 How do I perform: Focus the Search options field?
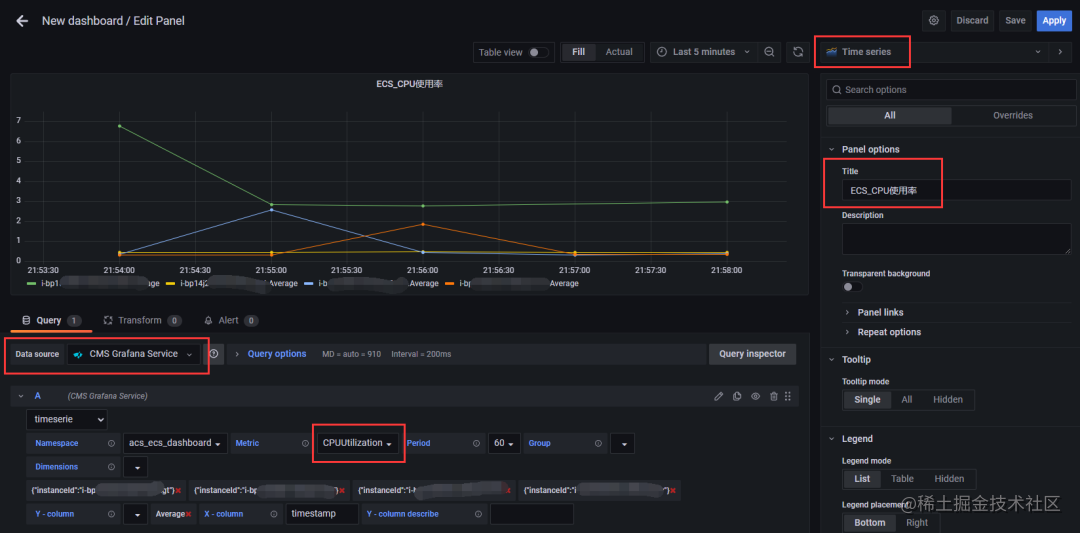click(x=951, y=90)
